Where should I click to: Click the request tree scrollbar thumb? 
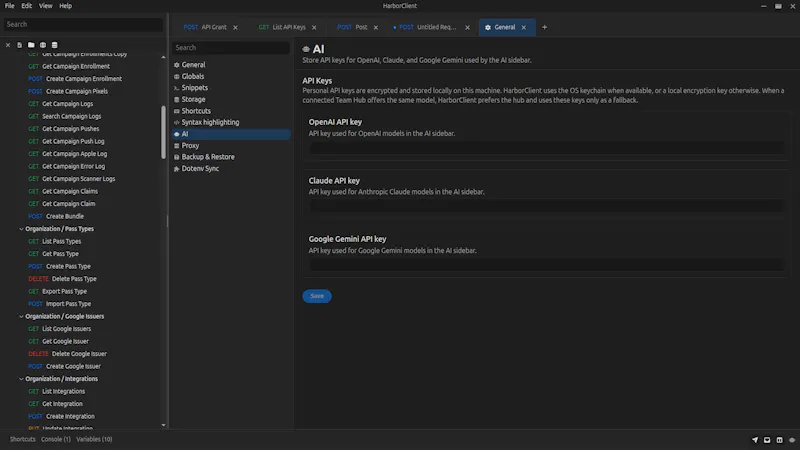click(163, 132)
